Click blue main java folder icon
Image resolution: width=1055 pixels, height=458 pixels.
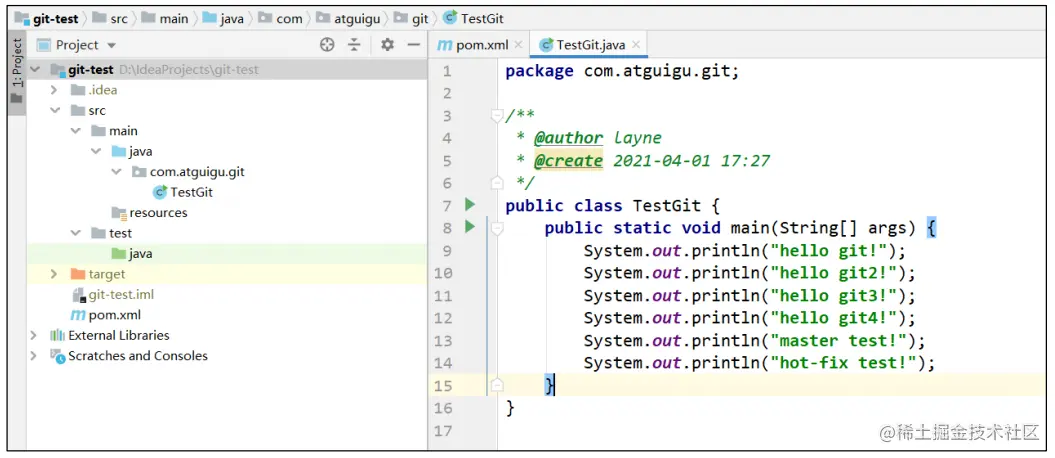pos(119,151)
